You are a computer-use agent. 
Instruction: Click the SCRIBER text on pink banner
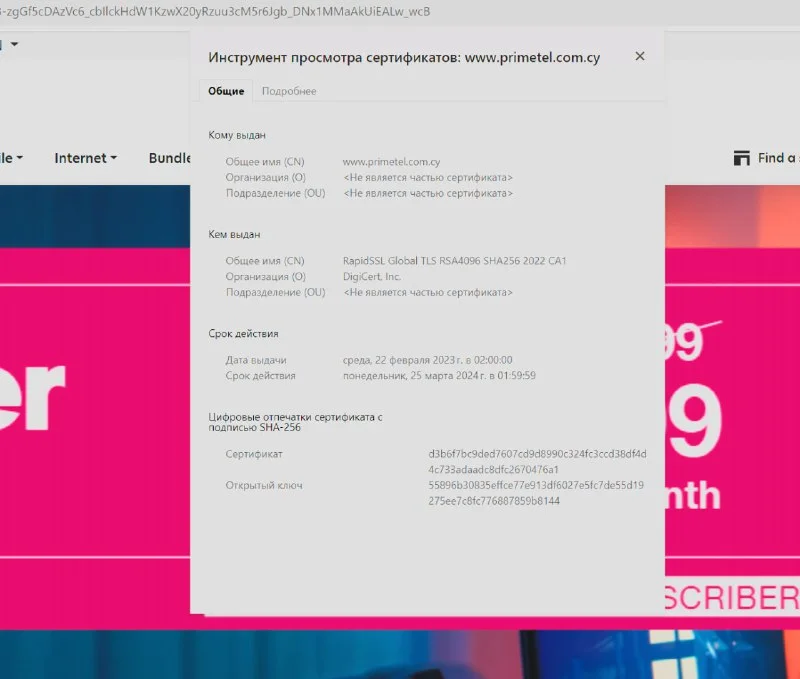tap(732, 598)
